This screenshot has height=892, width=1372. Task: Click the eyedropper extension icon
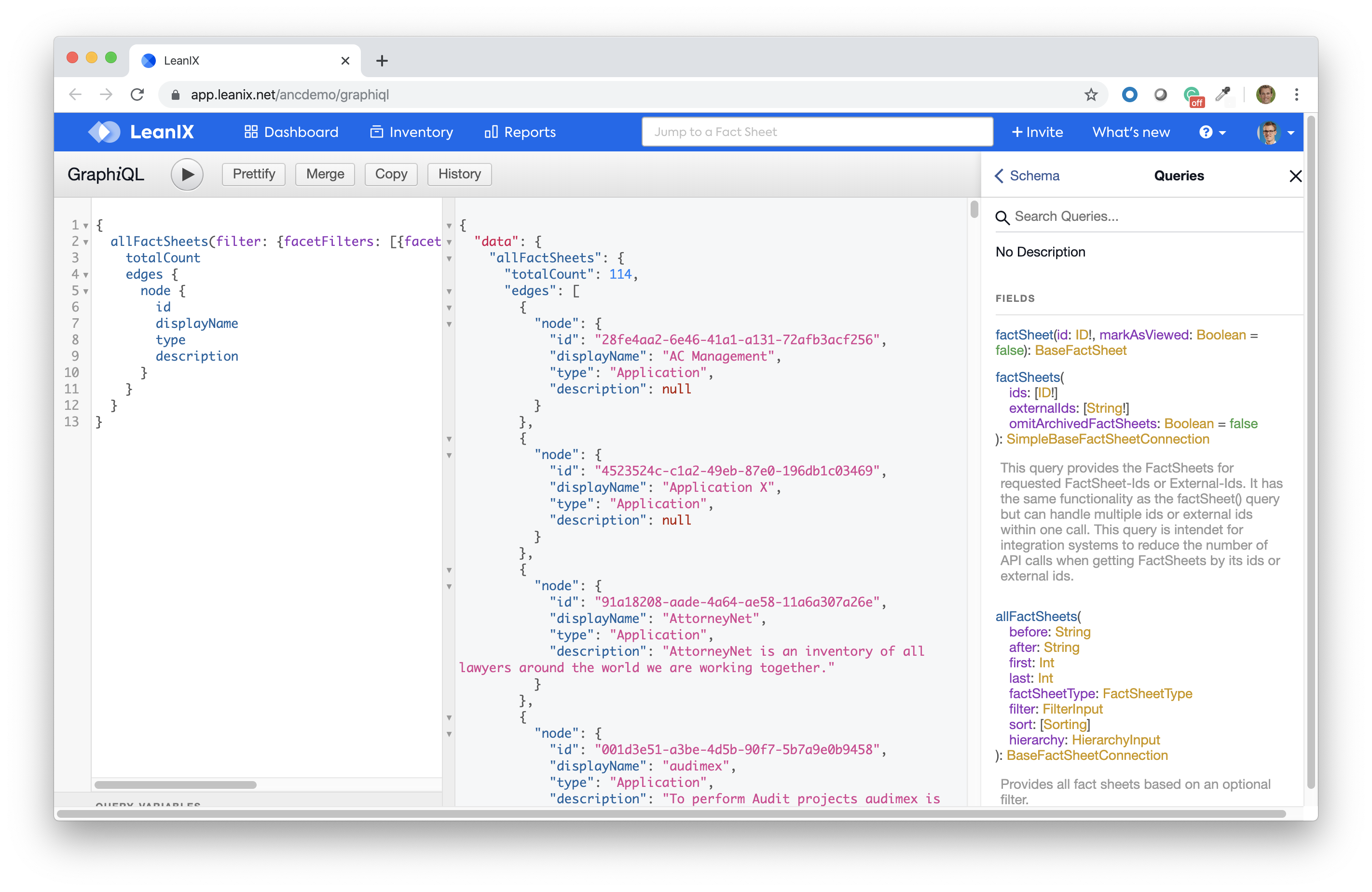click(x=1223, y=95)
